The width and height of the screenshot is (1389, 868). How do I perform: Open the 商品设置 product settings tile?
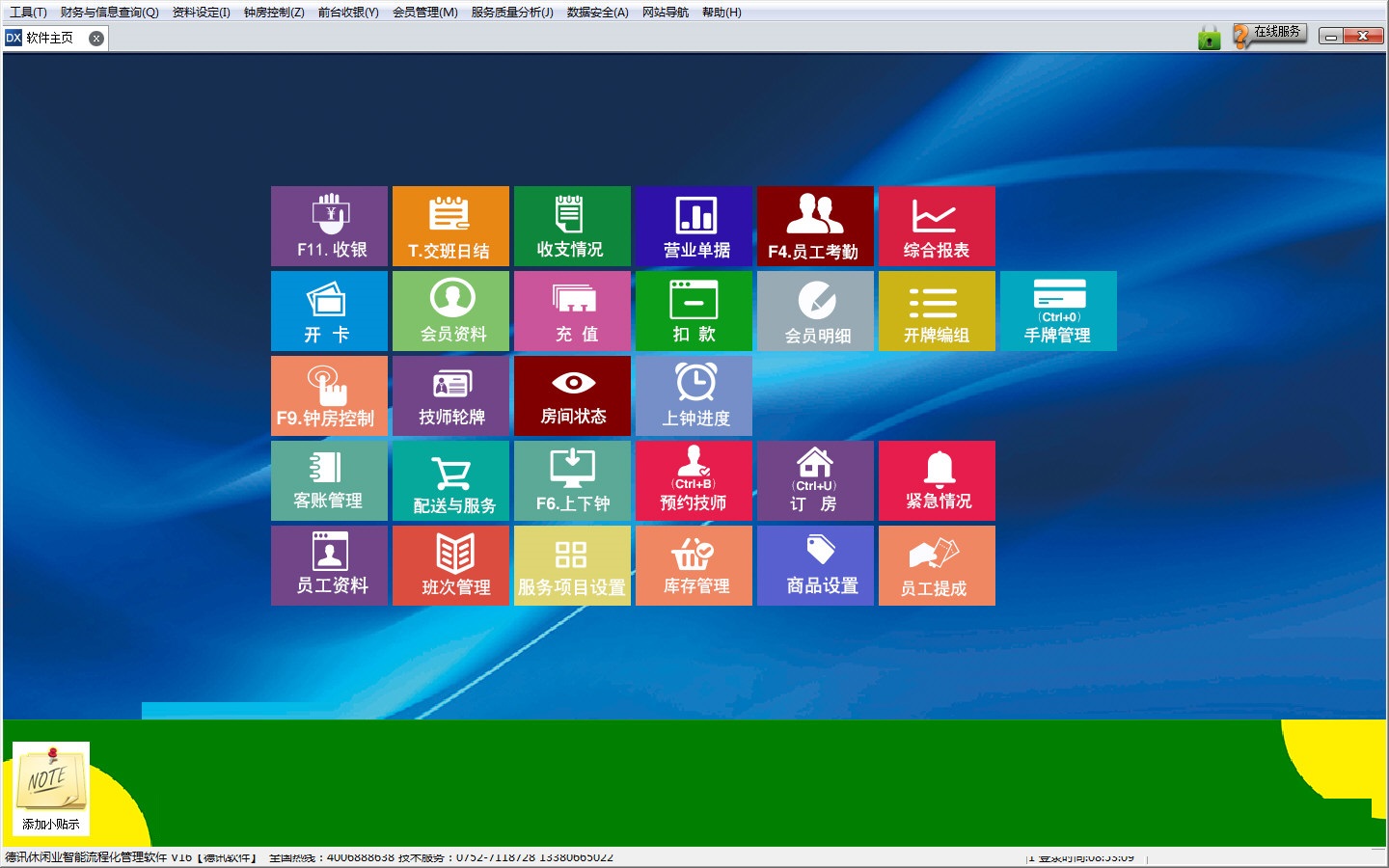(815, 565)
